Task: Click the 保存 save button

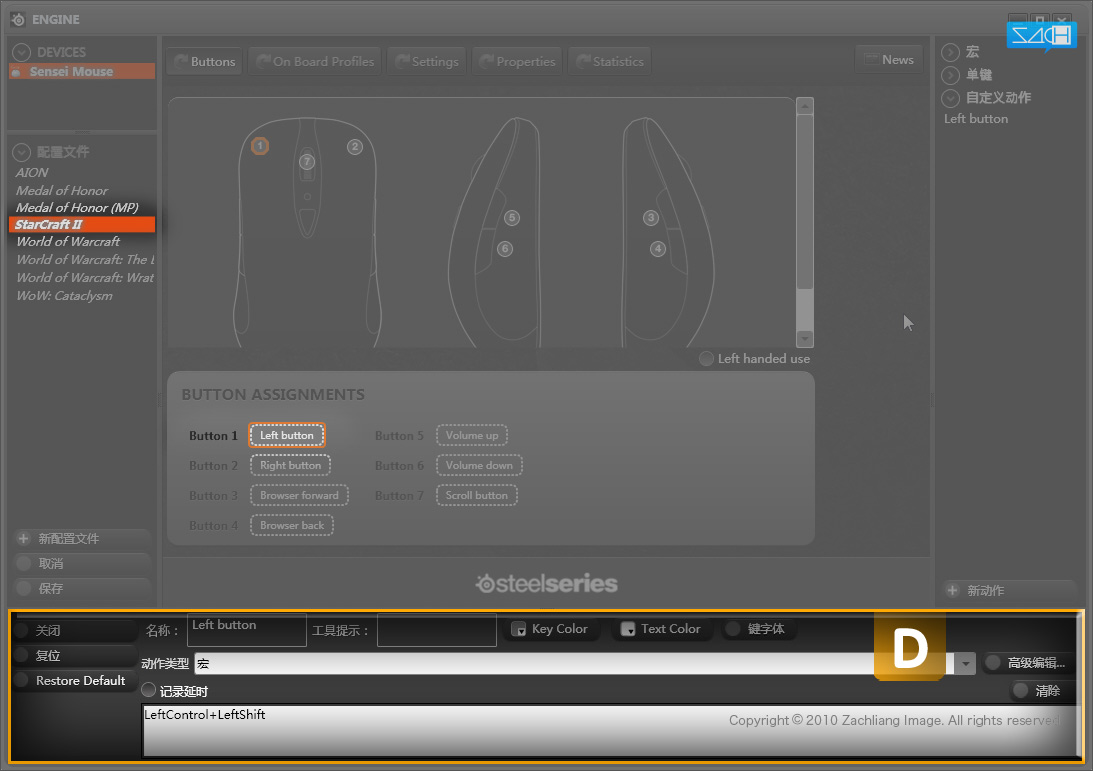Action: 82,588
